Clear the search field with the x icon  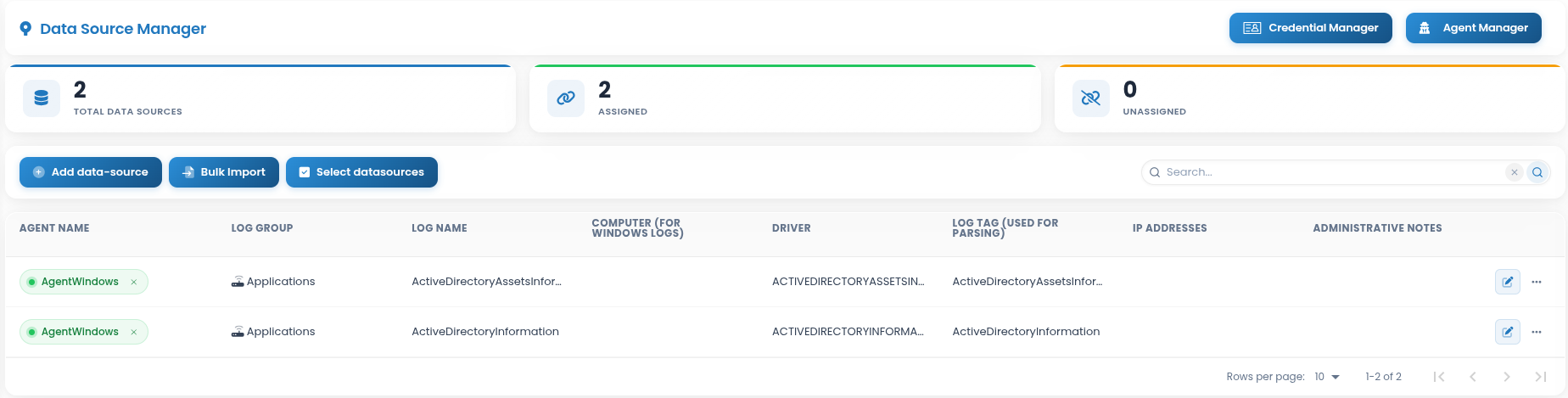pyautogui.click(x=1515, y=172)
